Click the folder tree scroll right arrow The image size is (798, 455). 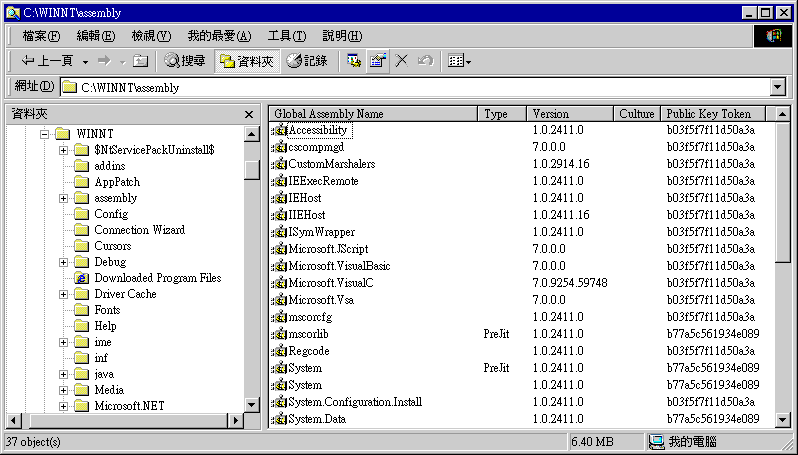(235, 421)
